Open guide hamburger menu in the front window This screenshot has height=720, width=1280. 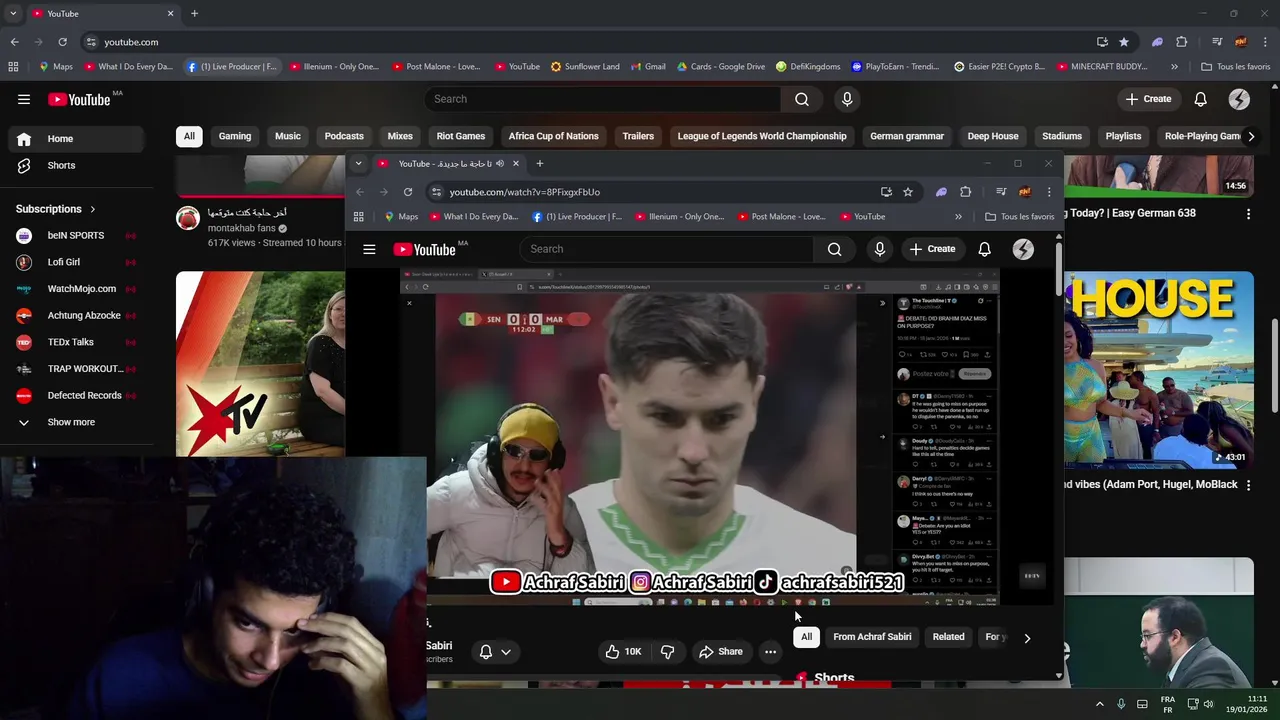click(369, 249)
